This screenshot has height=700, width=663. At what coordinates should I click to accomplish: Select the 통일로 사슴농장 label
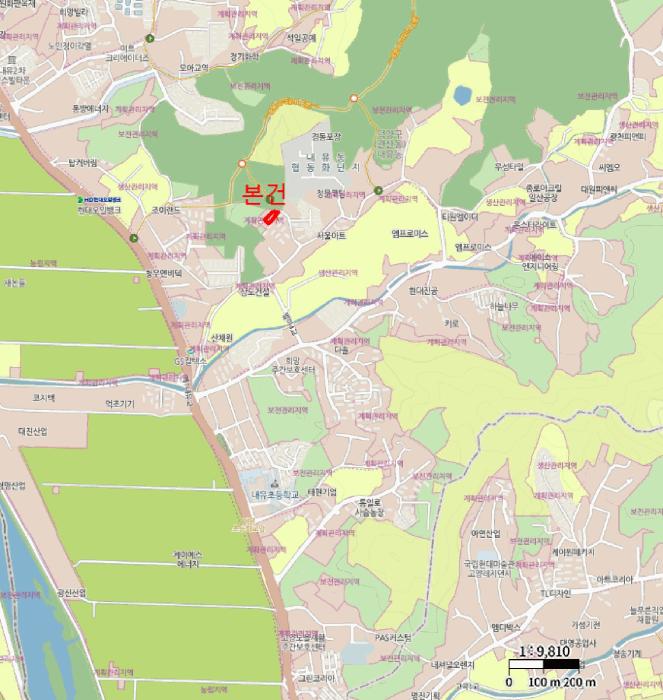pyautogui.click(x=369, y=508)
